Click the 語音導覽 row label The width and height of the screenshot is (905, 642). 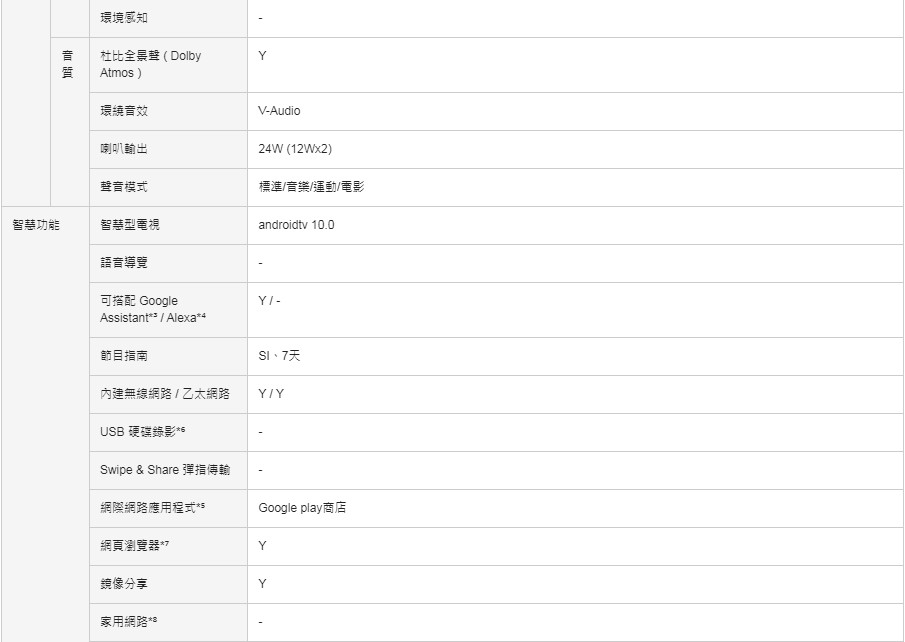[124, 263]
